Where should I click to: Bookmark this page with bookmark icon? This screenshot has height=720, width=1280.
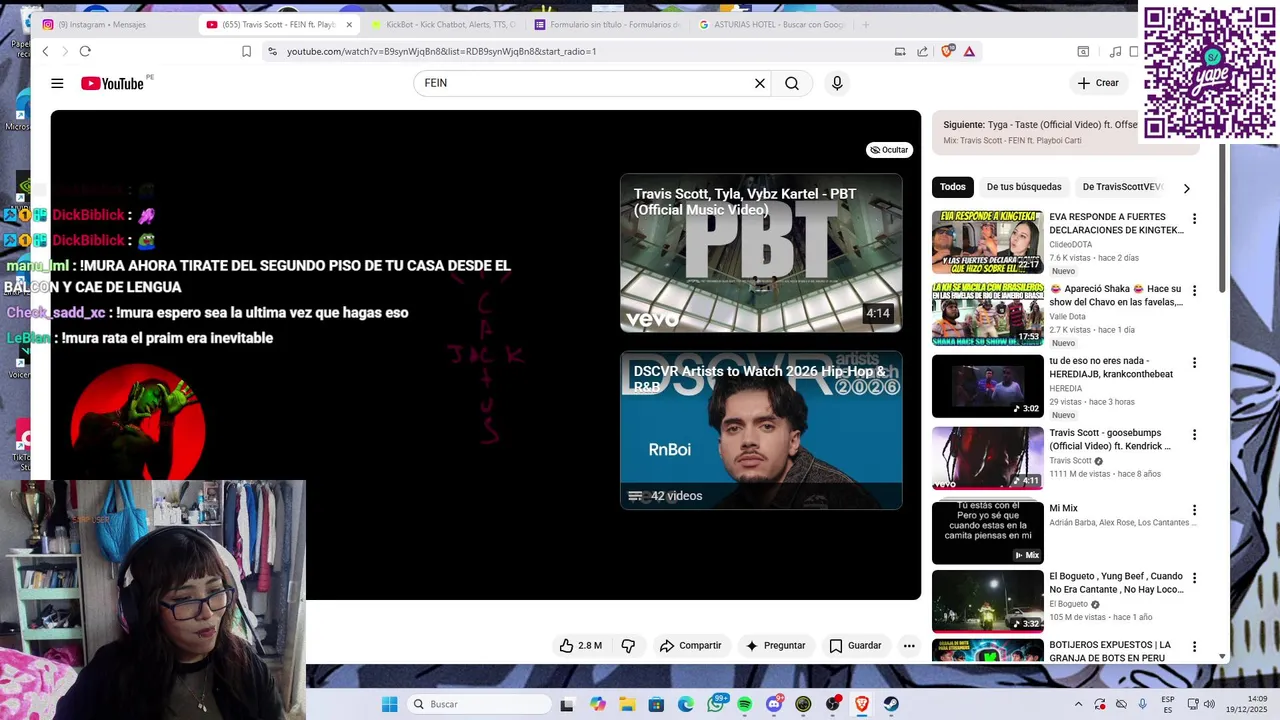[x=247, y=51]
